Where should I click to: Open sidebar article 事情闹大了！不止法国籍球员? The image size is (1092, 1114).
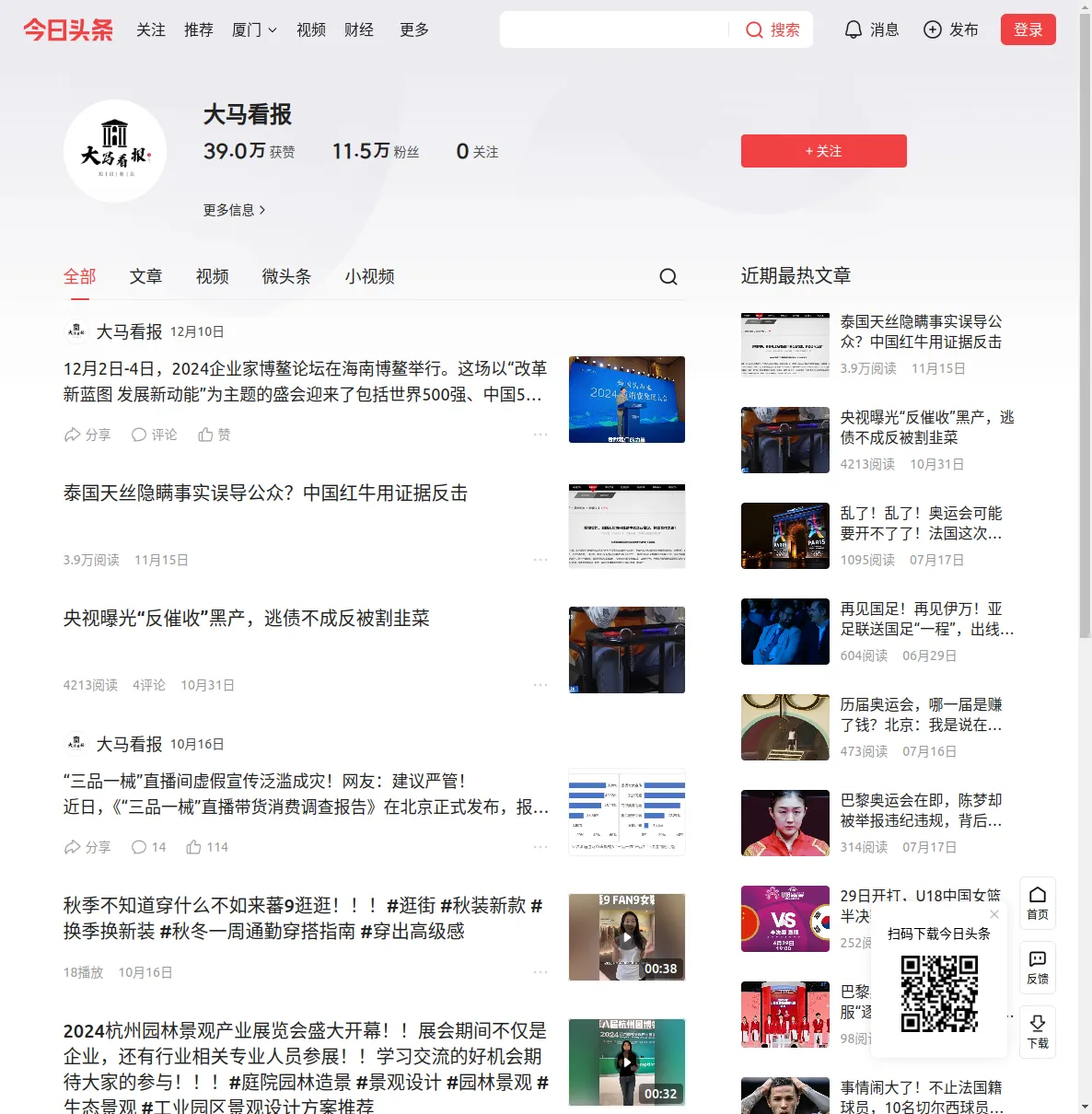922,1097
